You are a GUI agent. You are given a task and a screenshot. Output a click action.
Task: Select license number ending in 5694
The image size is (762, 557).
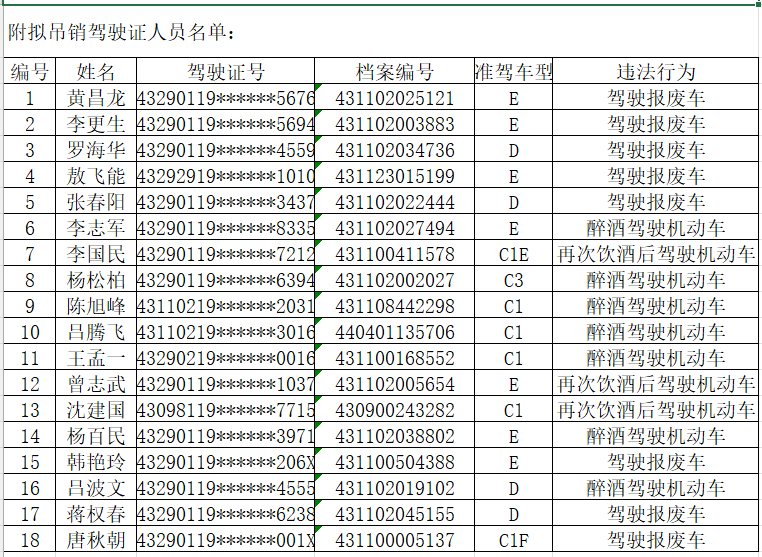(x=225, y=124)
